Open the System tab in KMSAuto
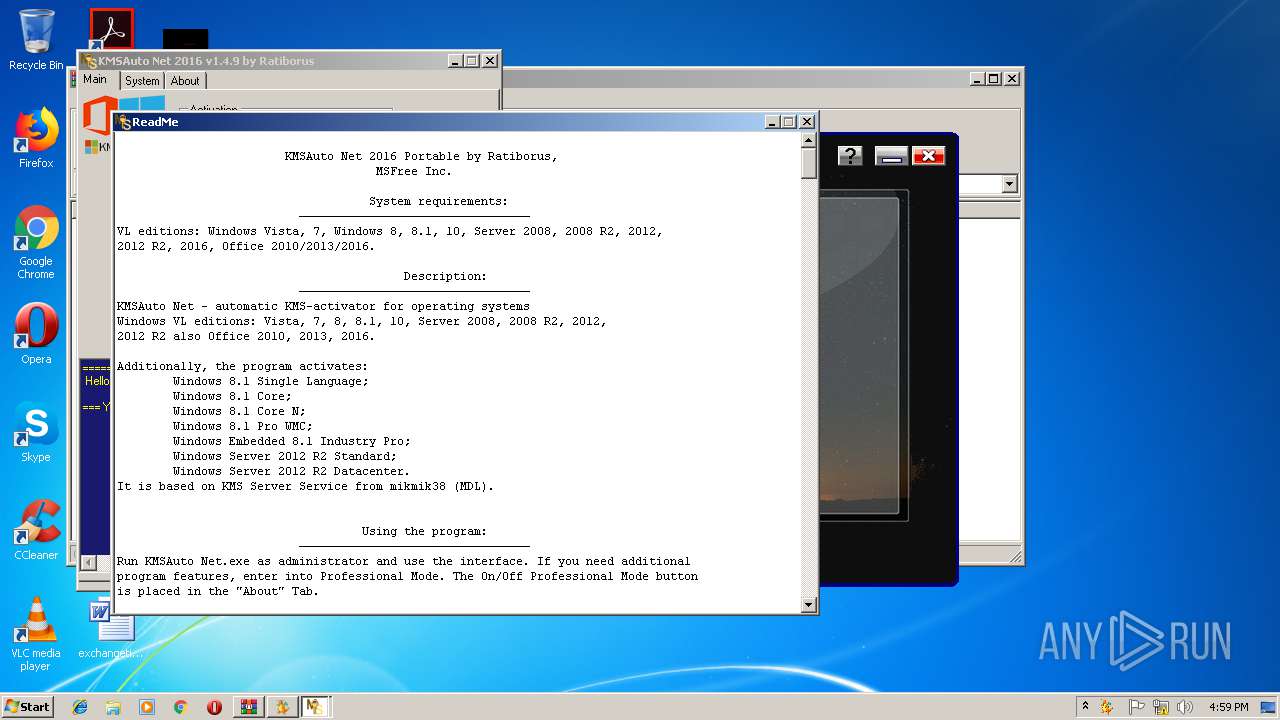Viewport: 1280px width, 720px height. point(142,81)
